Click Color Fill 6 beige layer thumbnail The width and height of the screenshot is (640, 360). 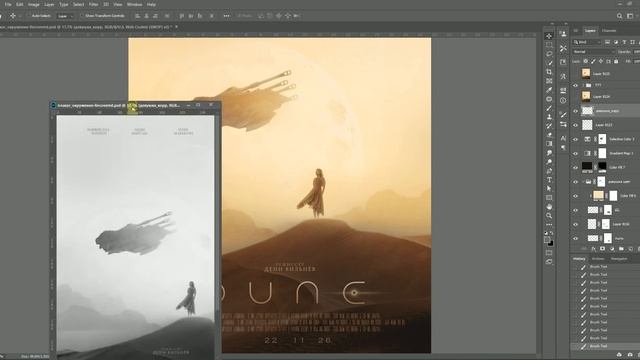coord(598,196)
